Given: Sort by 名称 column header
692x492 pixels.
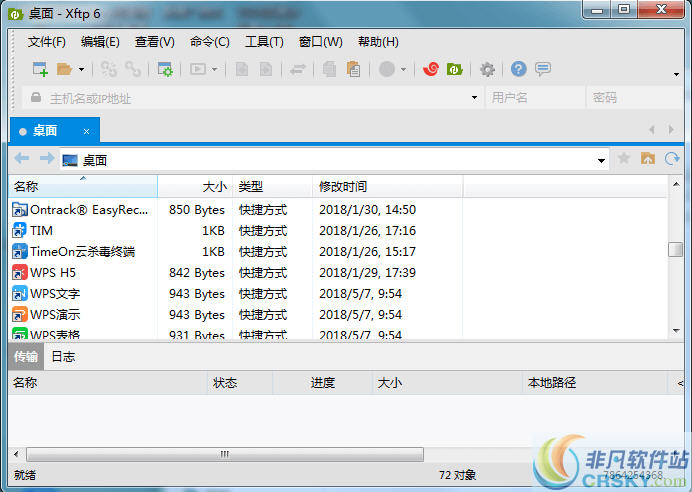Looking at the screenshot, I should click(83, 186).
